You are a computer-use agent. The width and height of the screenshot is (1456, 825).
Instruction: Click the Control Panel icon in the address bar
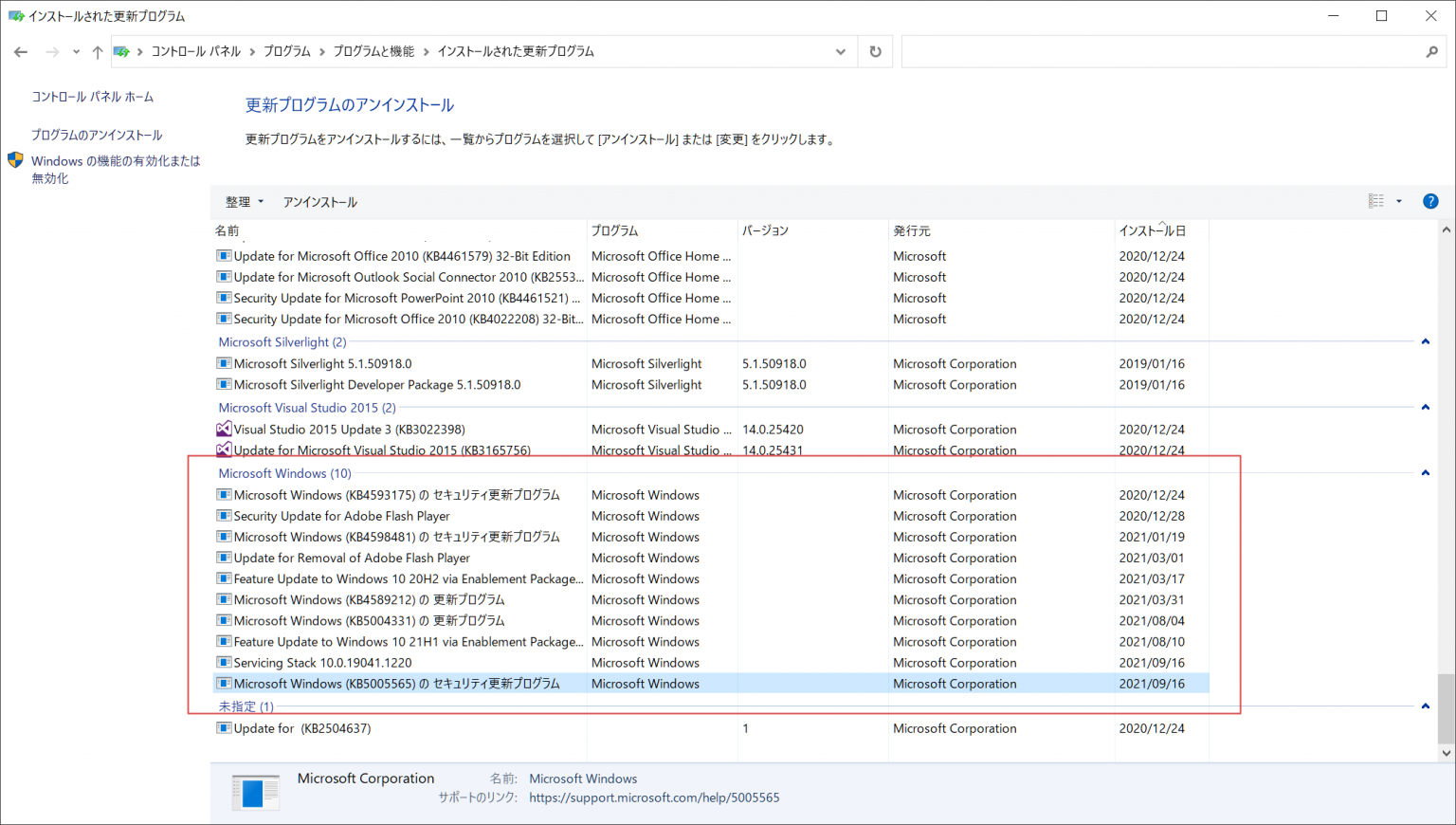(x=121, y=51)
